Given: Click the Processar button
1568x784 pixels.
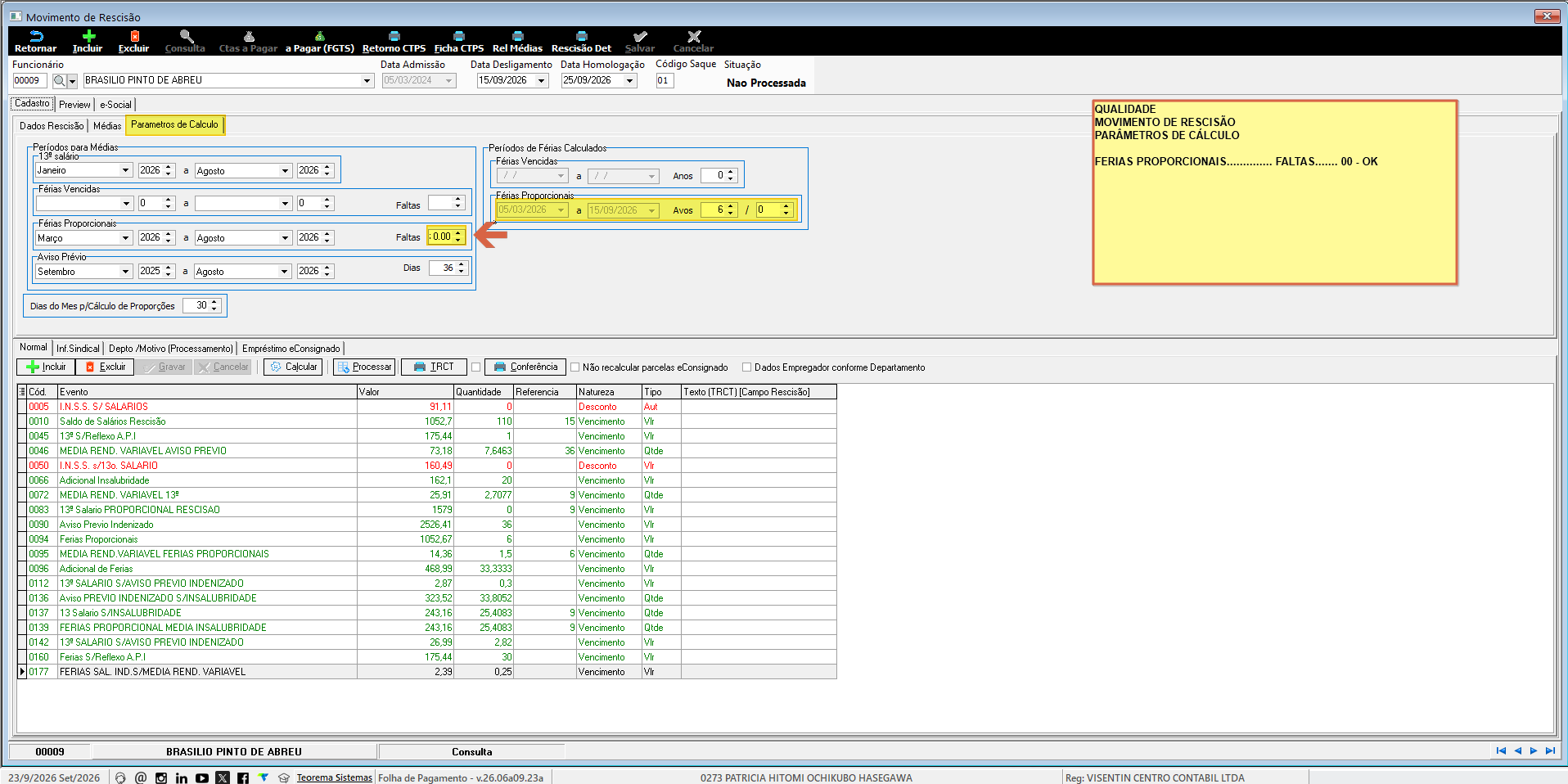Looking at the screenshot, I should pos(364,367).
